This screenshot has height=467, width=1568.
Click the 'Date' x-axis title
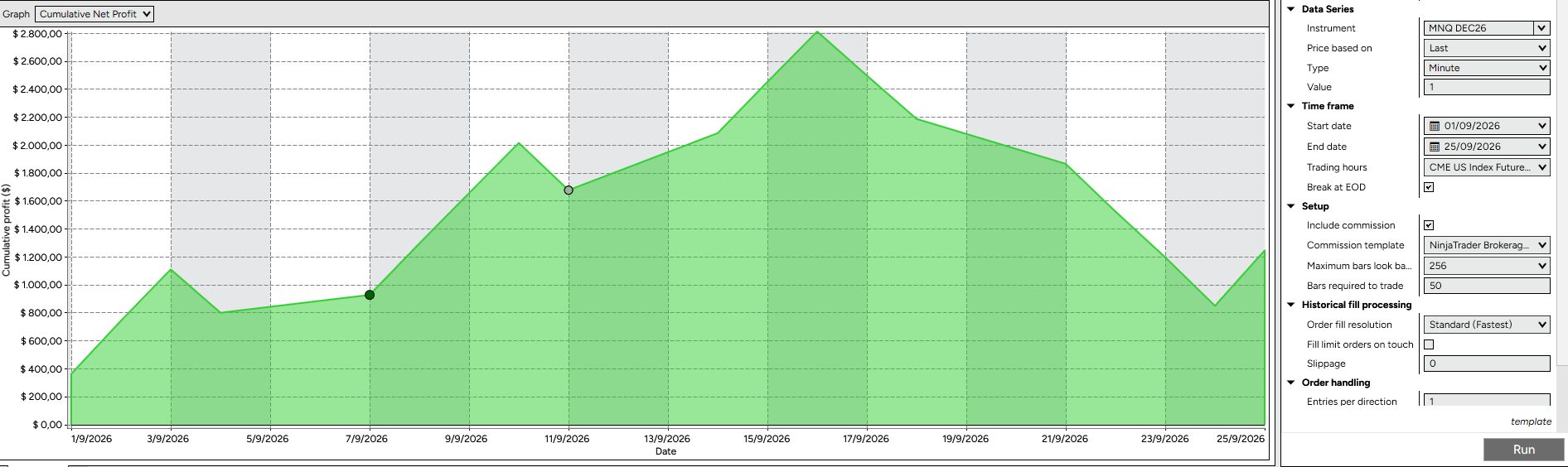pos(665,451)
